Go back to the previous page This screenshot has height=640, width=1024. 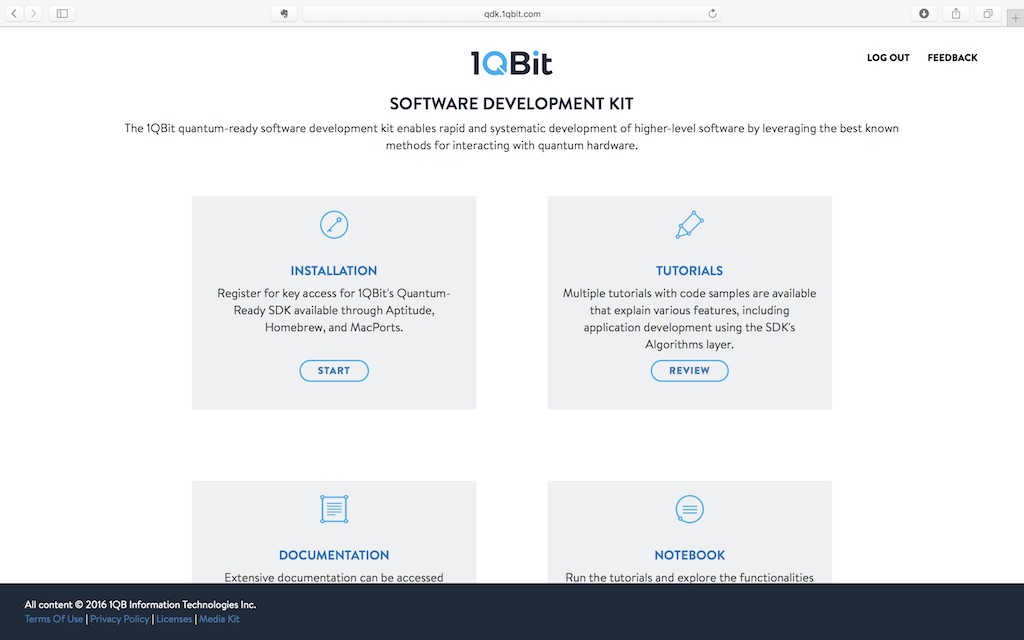[x=14, y=14]
